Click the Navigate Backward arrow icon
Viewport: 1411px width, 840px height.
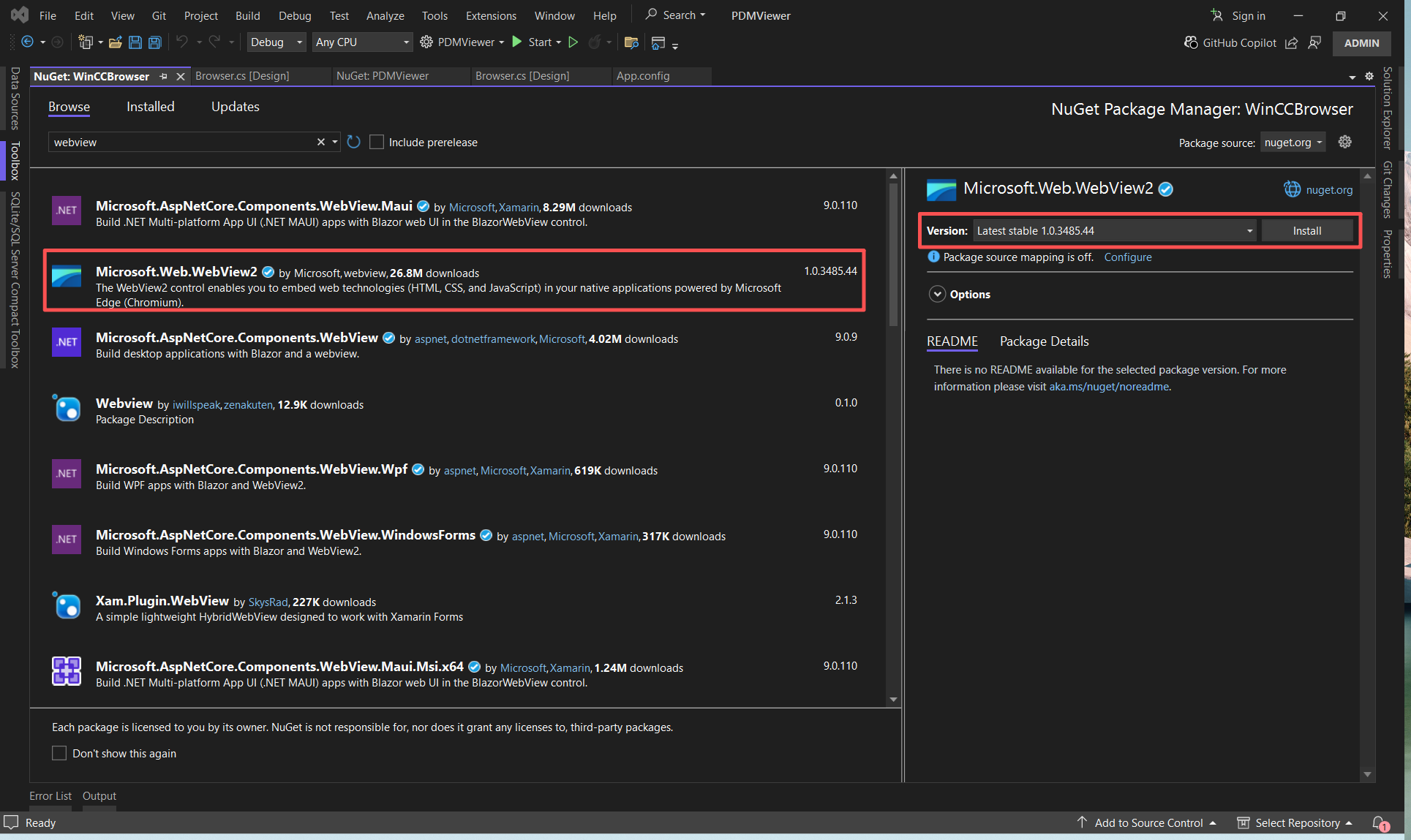[27, 42]
